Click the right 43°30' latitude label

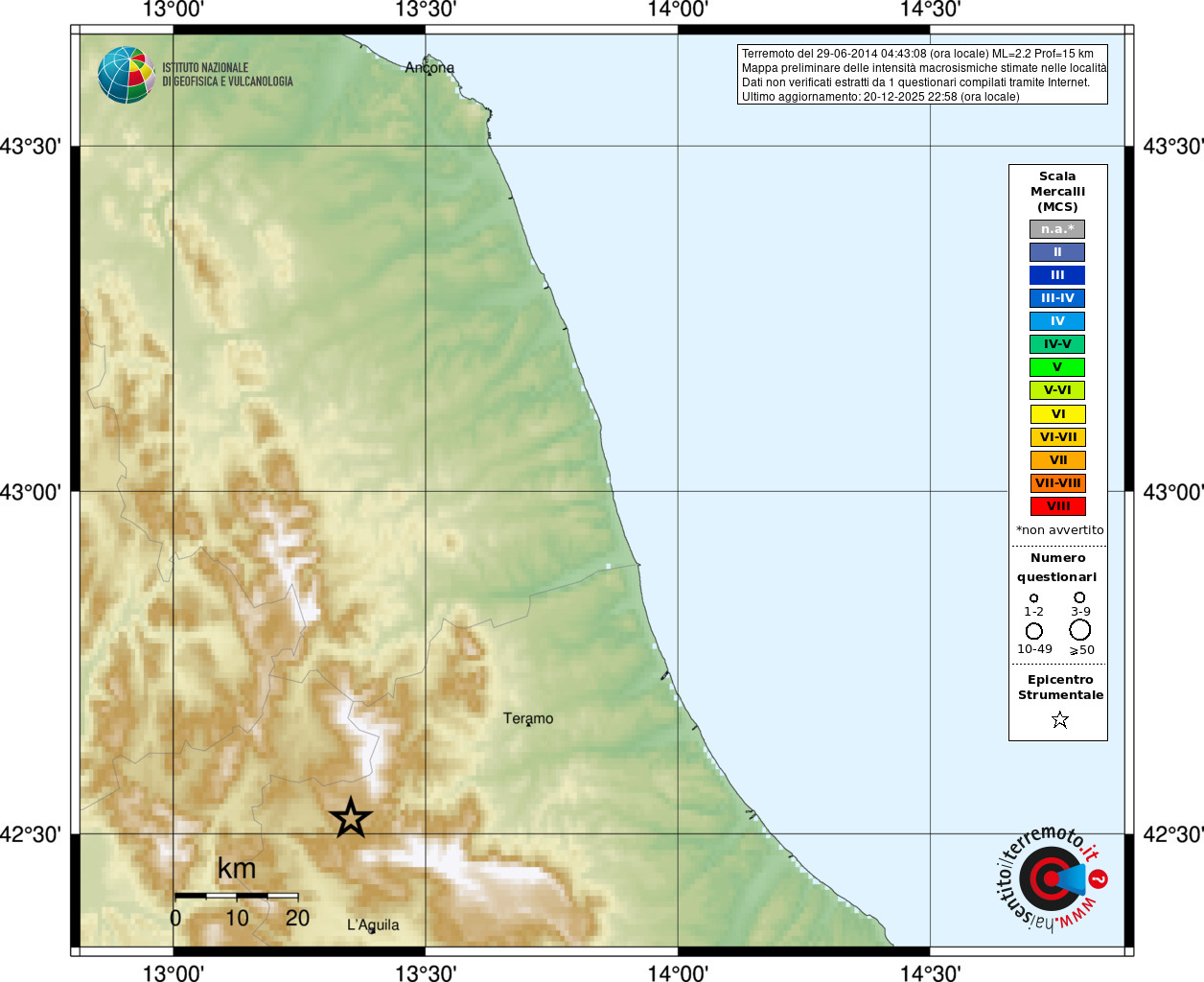tap(1173, 147)
